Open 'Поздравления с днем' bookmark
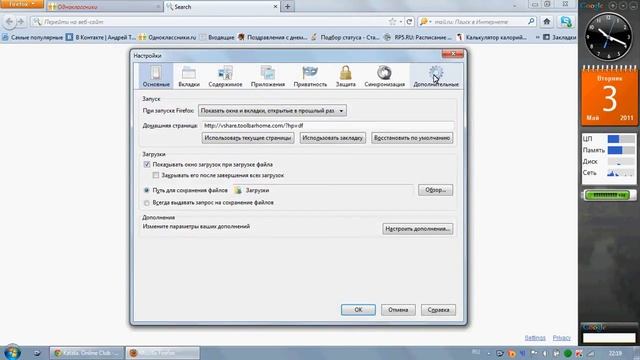This screenshot has width=640, height=360. [273, 37]
